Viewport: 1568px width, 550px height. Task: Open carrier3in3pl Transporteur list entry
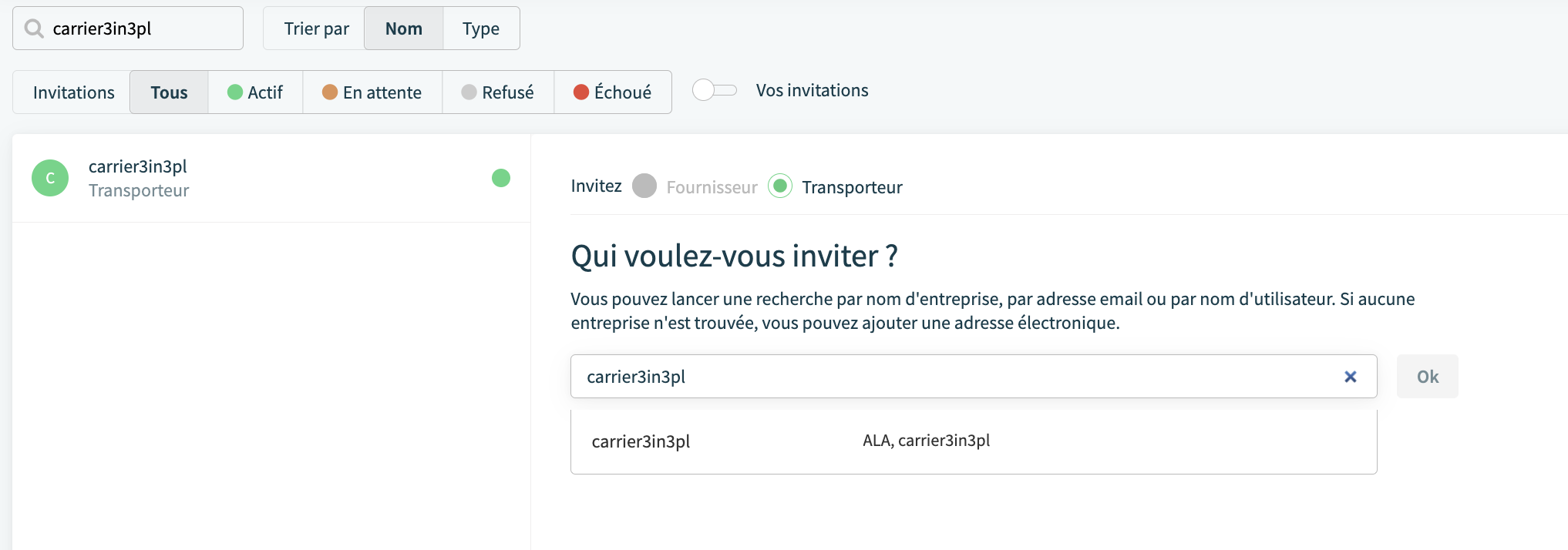pos(271,178)
